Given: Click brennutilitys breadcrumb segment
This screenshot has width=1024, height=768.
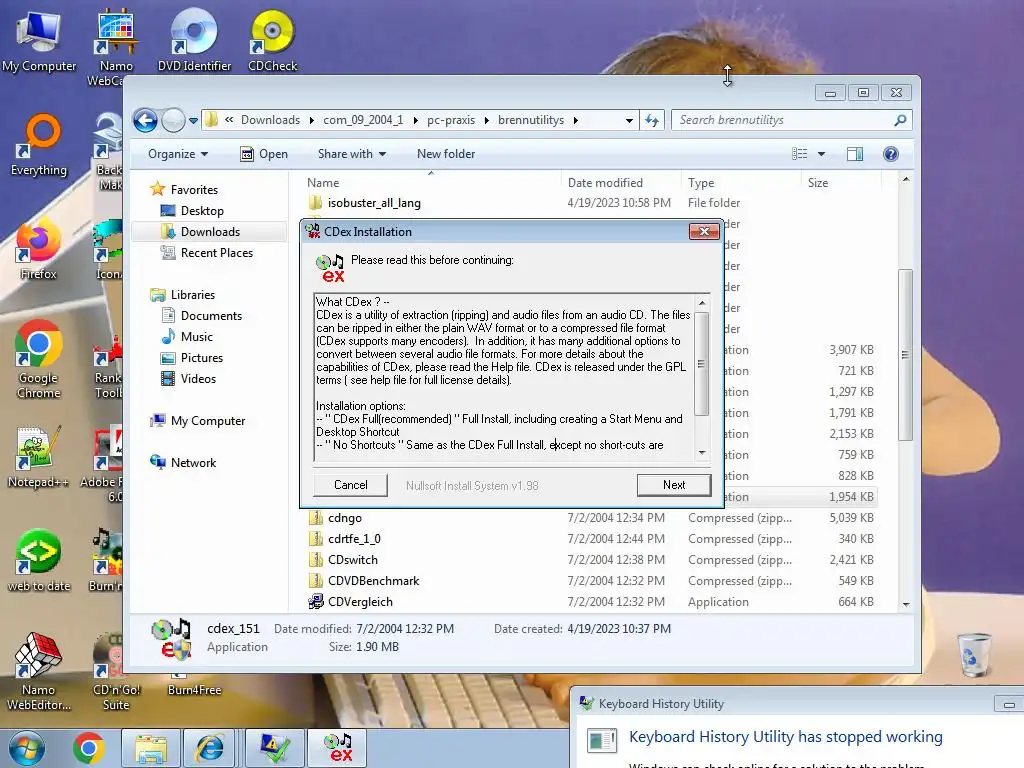Looking at the screenshot, I should pyautogui.click(x=531, y=120).
